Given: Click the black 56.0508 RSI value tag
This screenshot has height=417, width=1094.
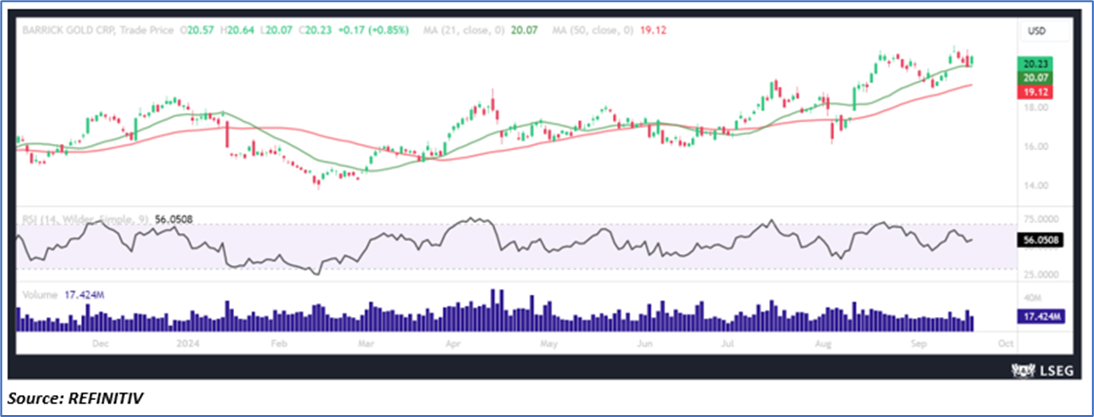Looking at the screenshot, I should [1042, 240].
